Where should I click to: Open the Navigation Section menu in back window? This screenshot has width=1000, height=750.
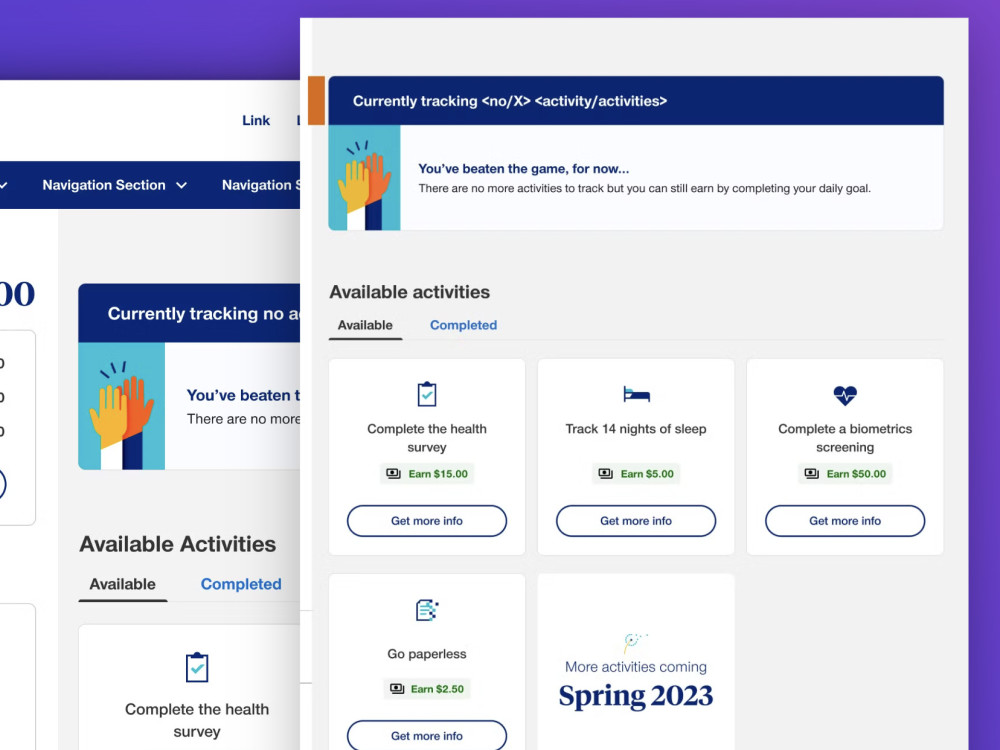[114, 185]
